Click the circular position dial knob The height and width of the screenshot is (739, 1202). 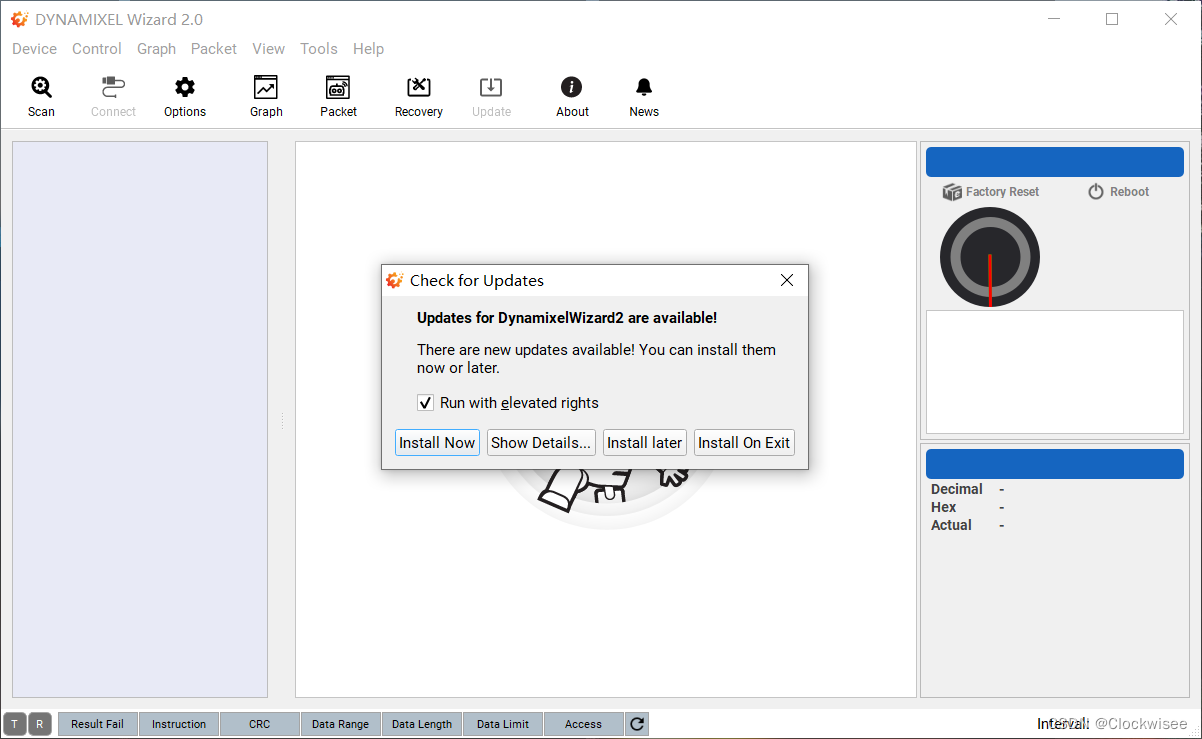pyautogui.click(x=990, y=257)
